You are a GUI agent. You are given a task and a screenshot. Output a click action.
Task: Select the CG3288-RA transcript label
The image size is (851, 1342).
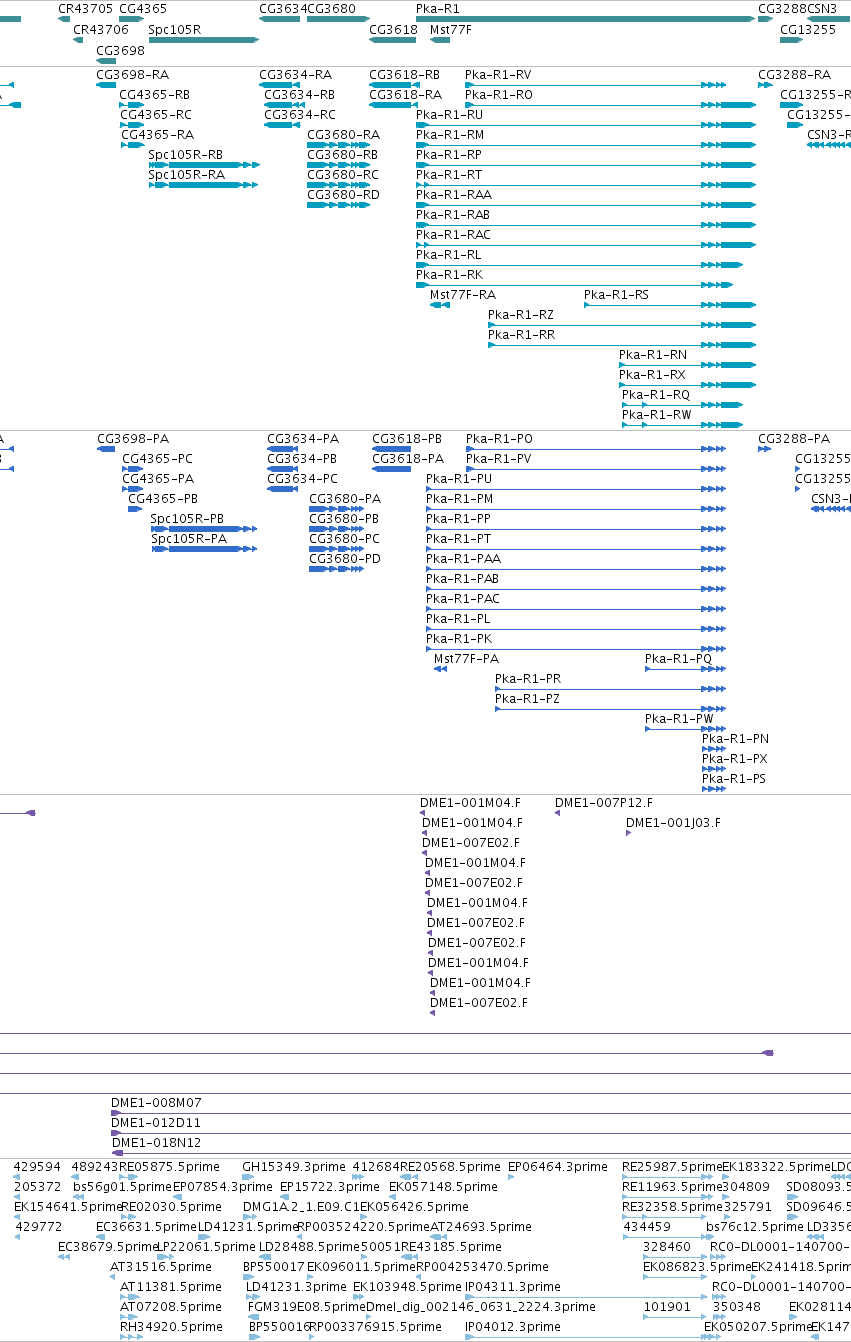[x=794, y=74]
